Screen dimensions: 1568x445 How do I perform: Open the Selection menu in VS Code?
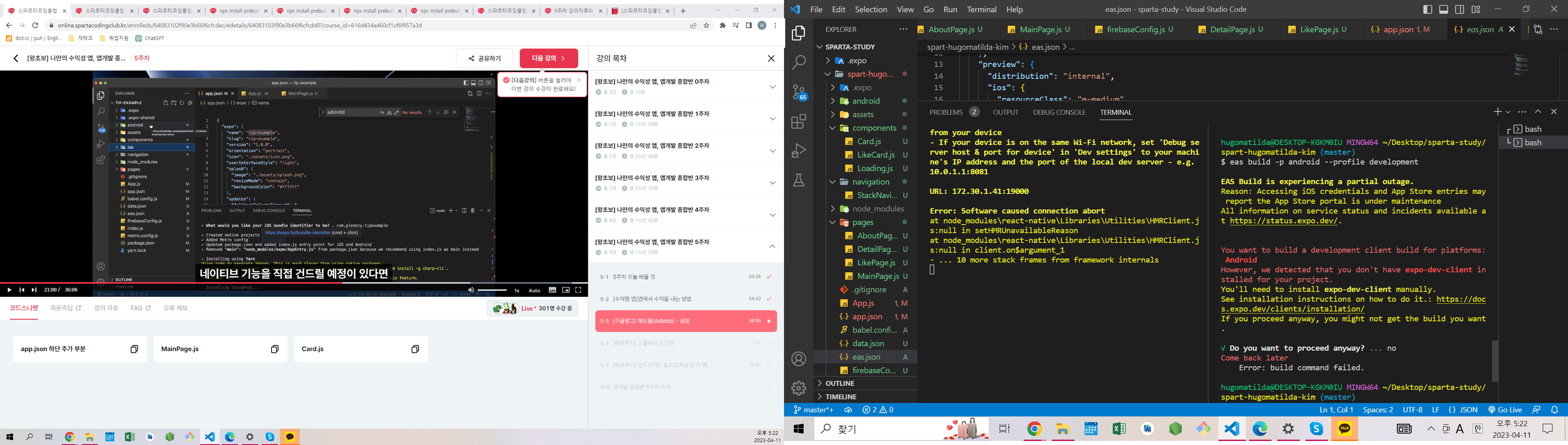[871, 9]
